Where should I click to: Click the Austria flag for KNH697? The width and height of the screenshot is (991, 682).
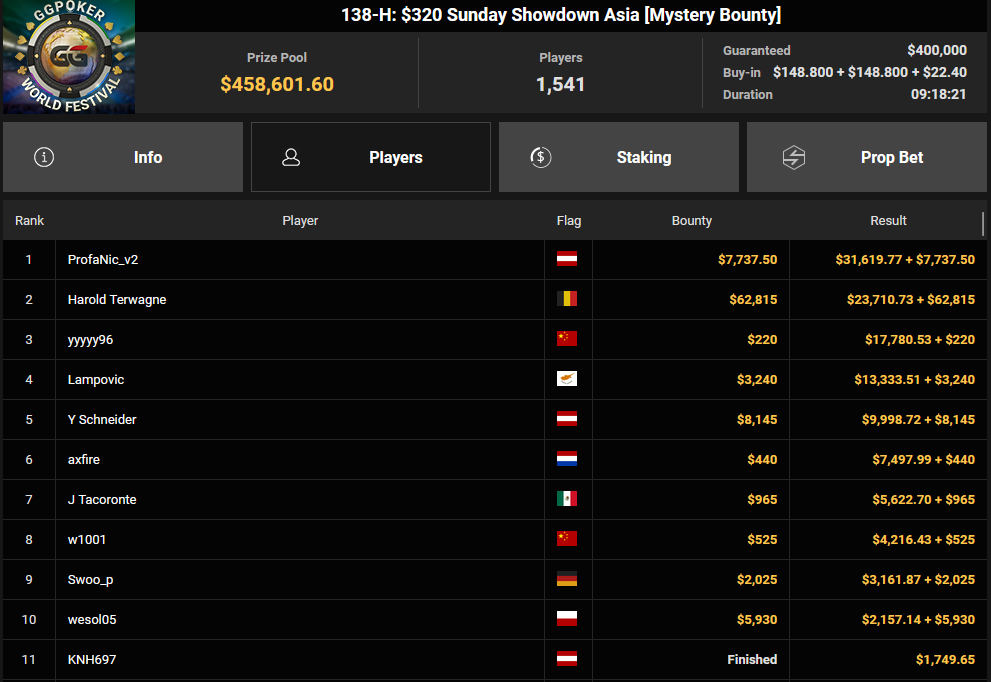(567, 659)
